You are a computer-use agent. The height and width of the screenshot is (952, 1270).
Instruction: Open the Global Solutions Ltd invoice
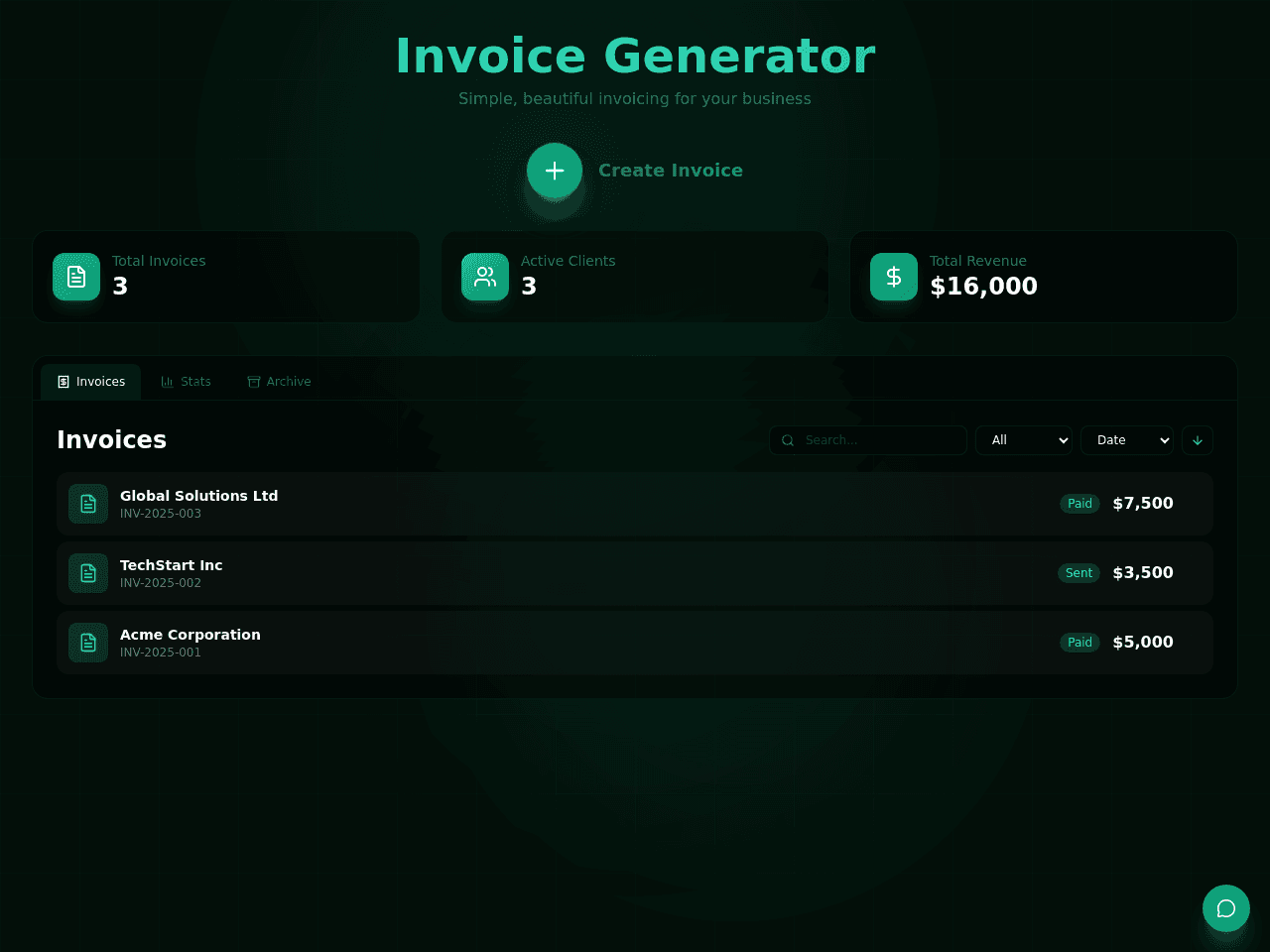(x=635, y=504)
